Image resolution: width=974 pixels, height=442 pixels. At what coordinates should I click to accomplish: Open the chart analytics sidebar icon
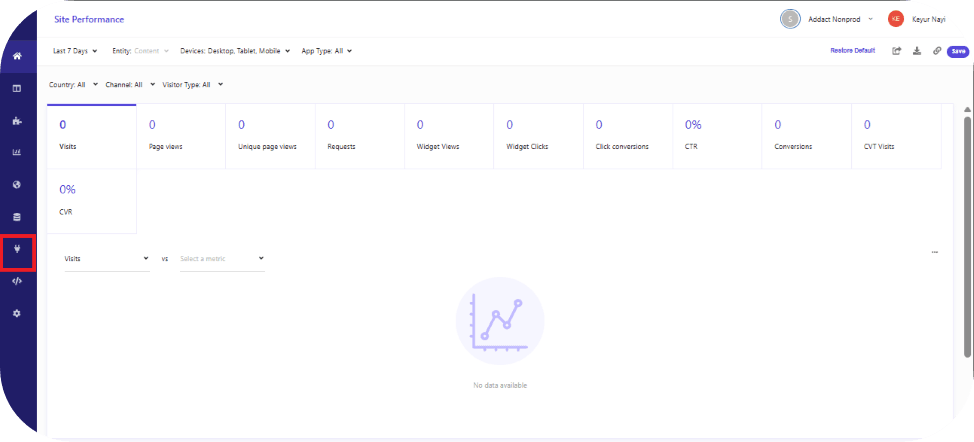point(17,153)
